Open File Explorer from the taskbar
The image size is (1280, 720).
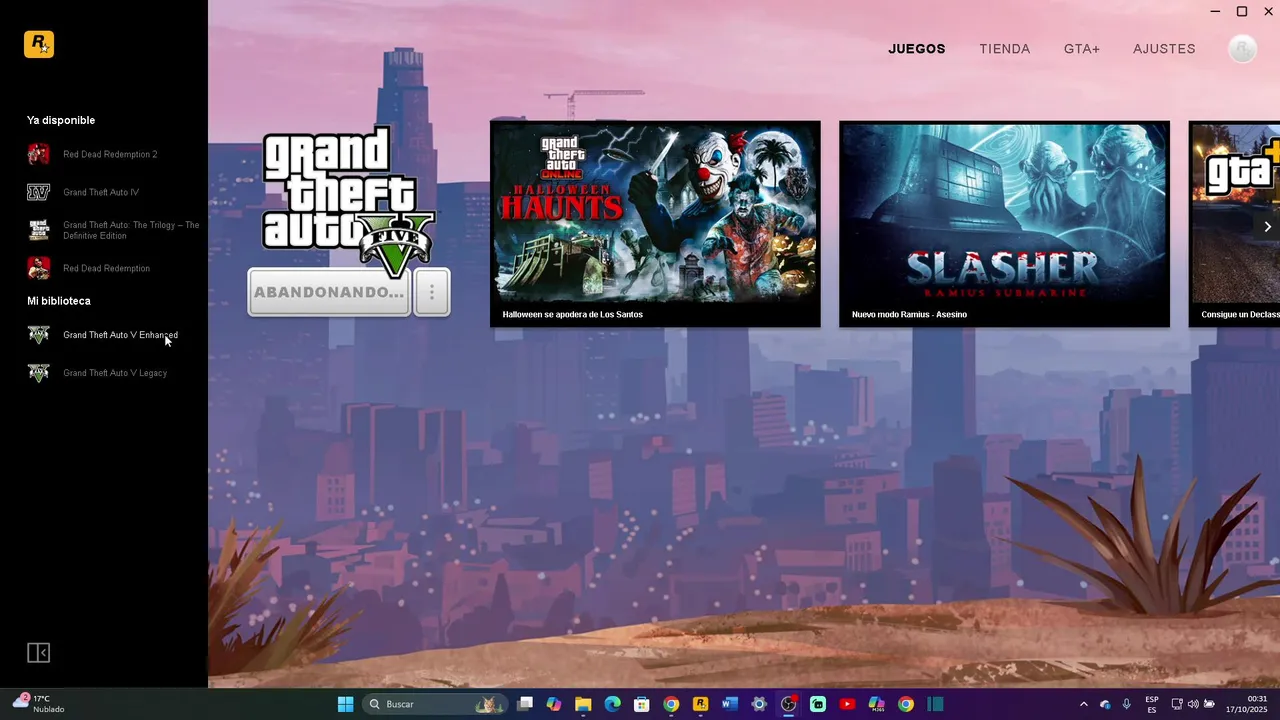[583, 704]
